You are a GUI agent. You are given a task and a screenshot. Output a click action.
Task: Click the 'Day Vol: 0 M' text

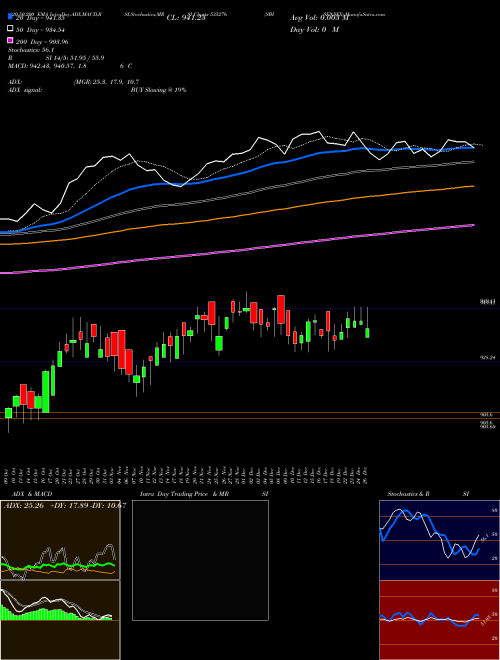pos(314,29)
